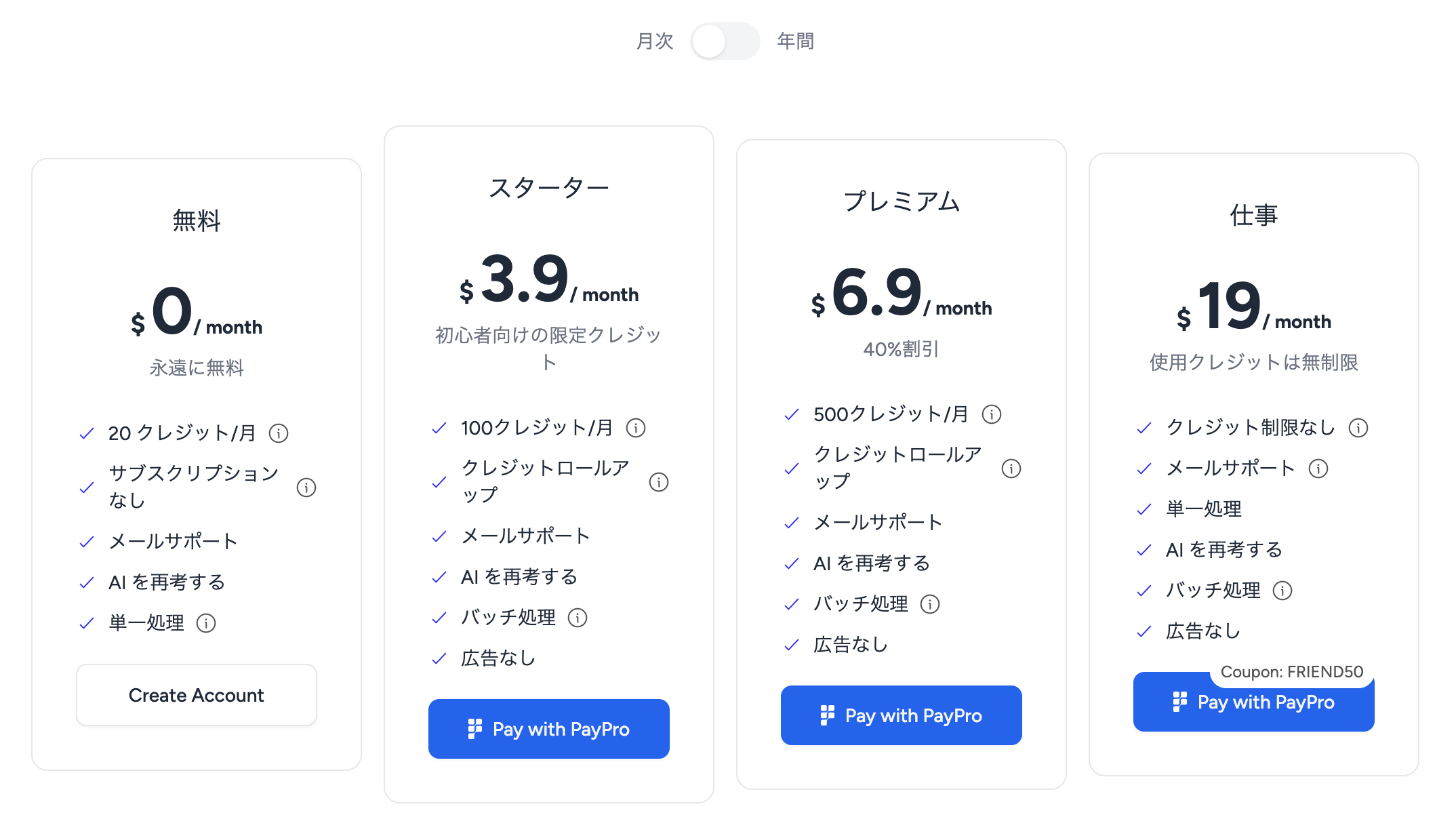Pay with PayPro for the 仕事 plan
This screenshot has width=1456, height=815.
[x=1254, y=702]
